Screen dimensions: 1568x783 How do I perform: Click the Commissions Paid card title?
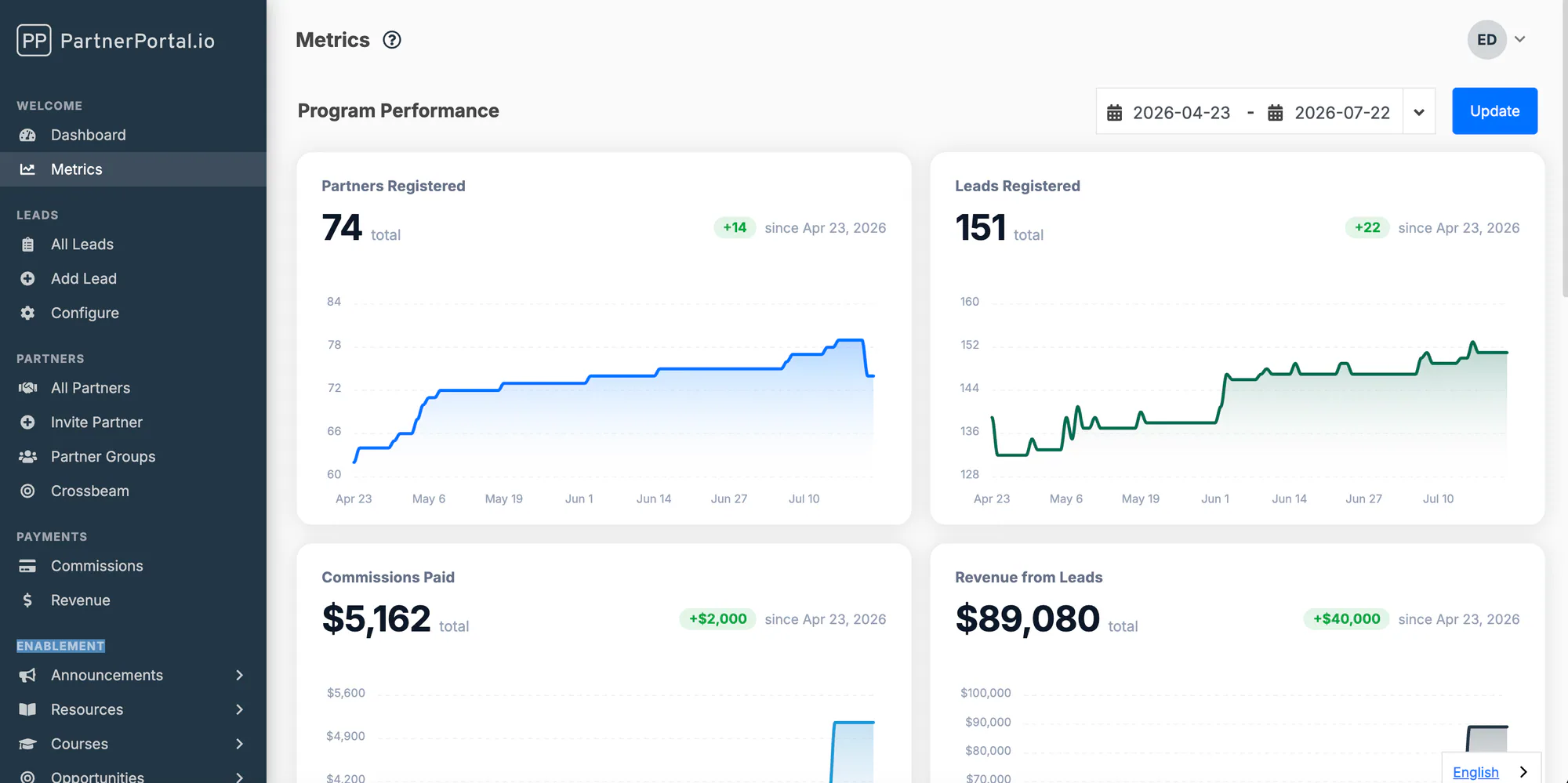388,578
